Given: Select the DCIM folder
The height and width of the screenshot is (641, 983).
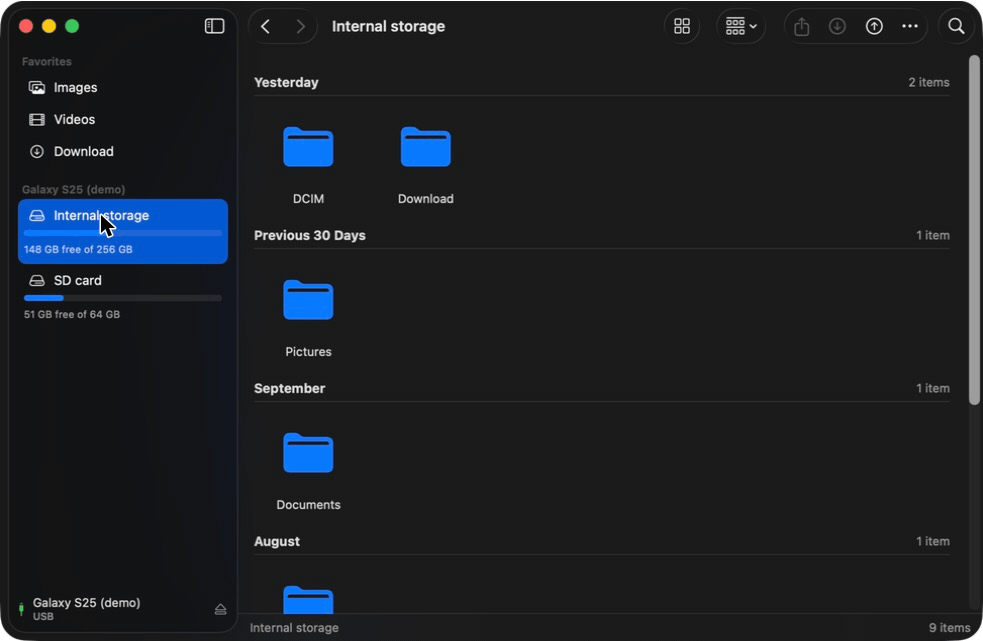Looking at the screenshot, I should point(308,147).
